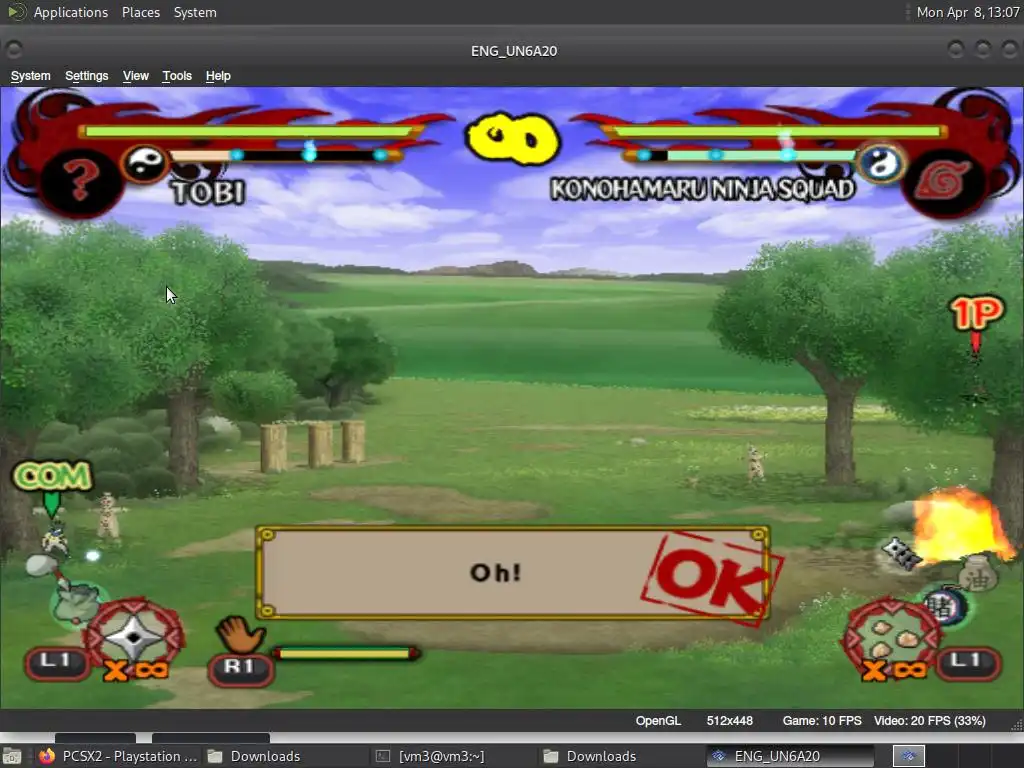Click the 512x448 resolution status entry
This screenshot has width=1024, height=768.
click(x=729, y=720)
